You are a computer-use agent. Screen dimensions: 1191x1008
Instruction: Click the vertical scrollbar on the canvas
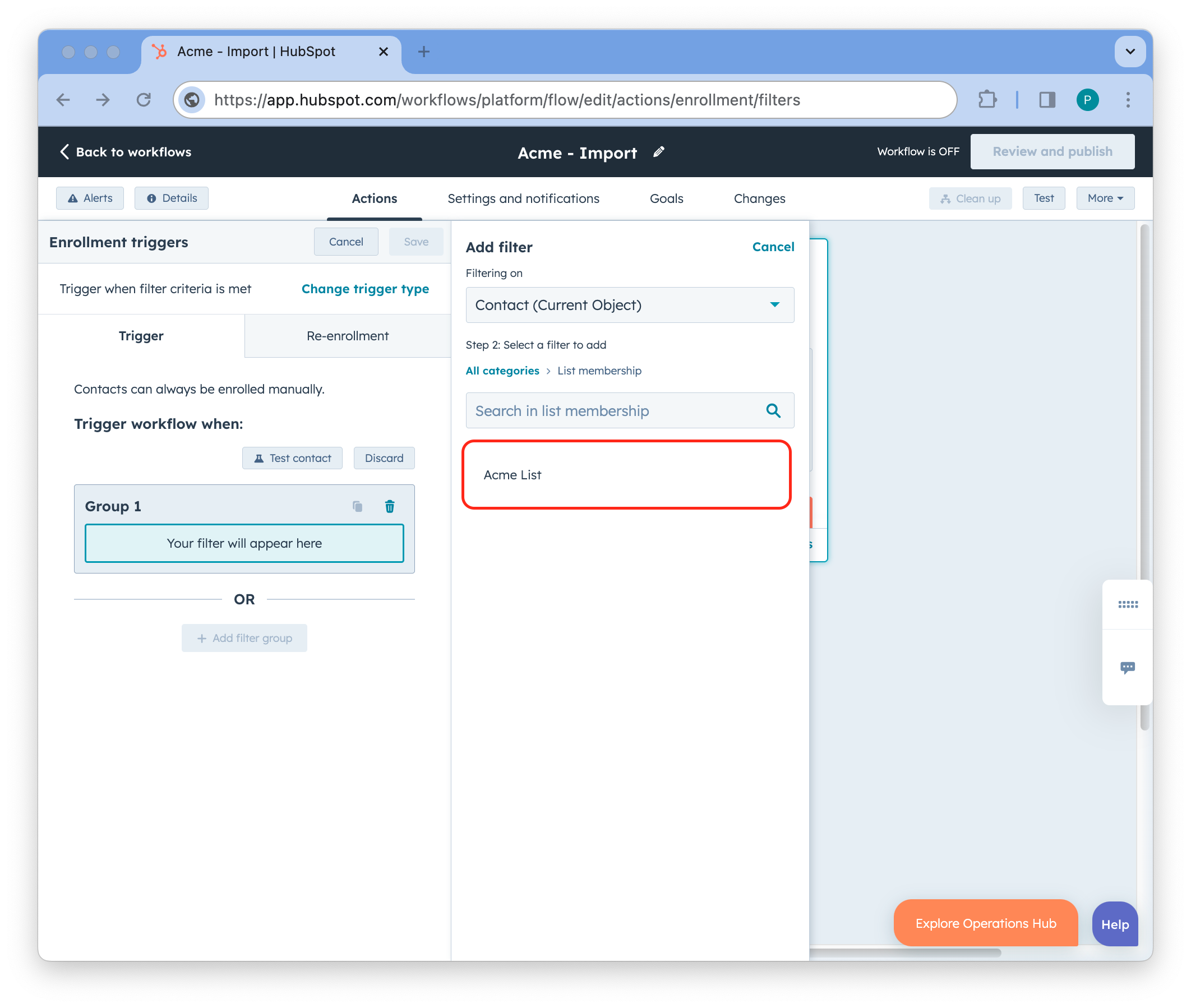[x=1144, y=477]
